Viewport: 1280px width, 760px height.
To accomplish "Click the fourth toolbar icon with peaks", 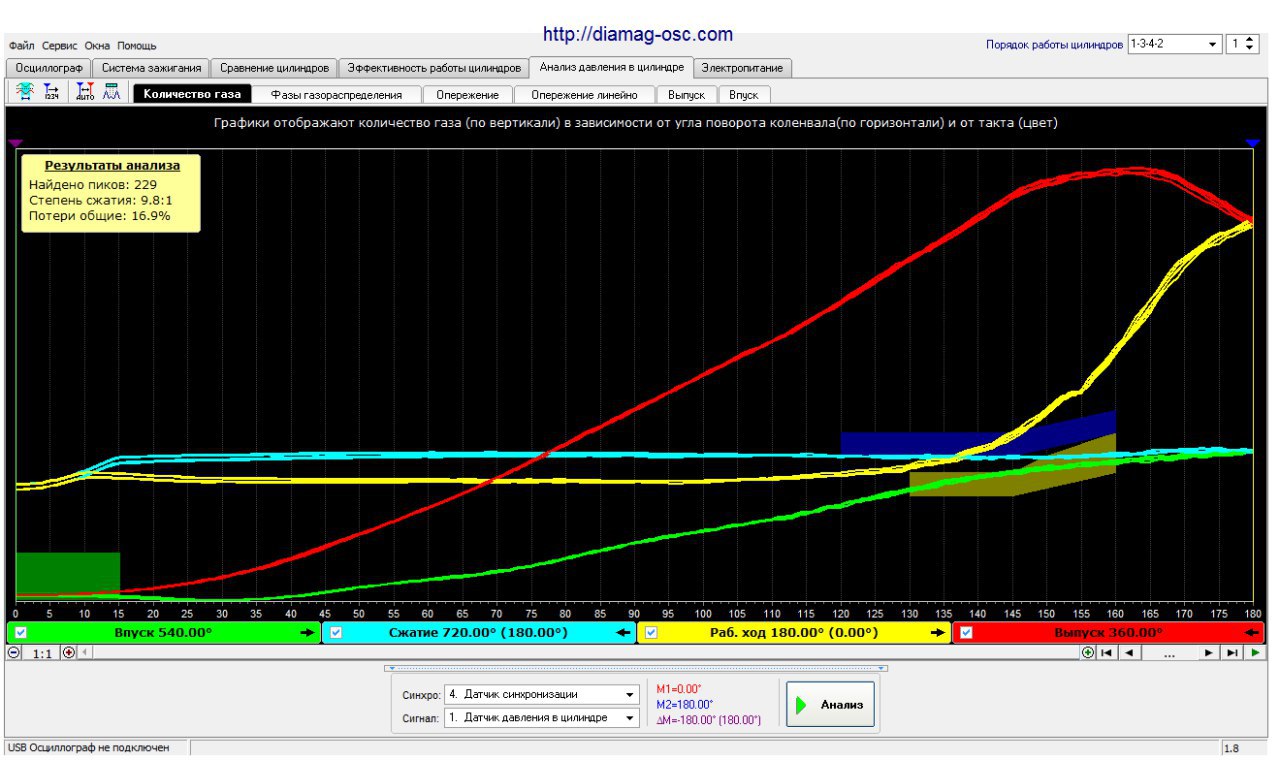I will [x=111, y=92].
